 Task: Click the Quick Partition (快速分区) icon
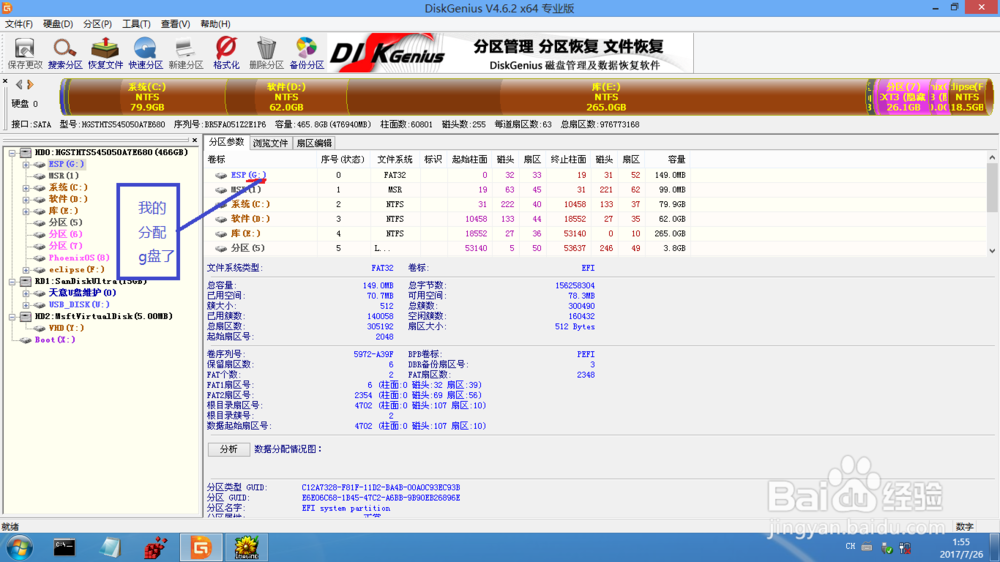[x=145, y=53]
